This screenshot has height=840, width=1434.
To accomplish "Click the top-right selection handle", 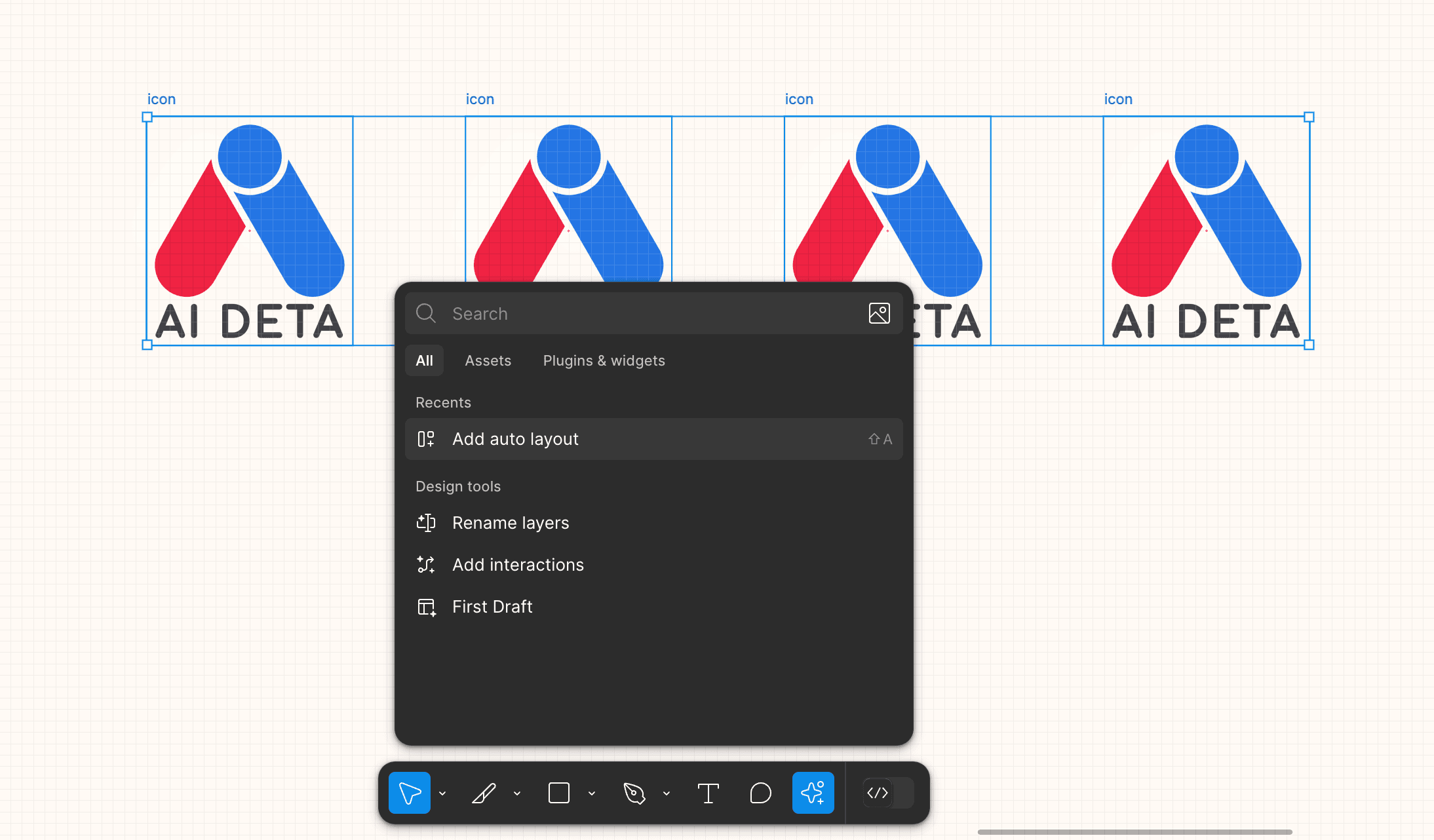I will 1309,117.
